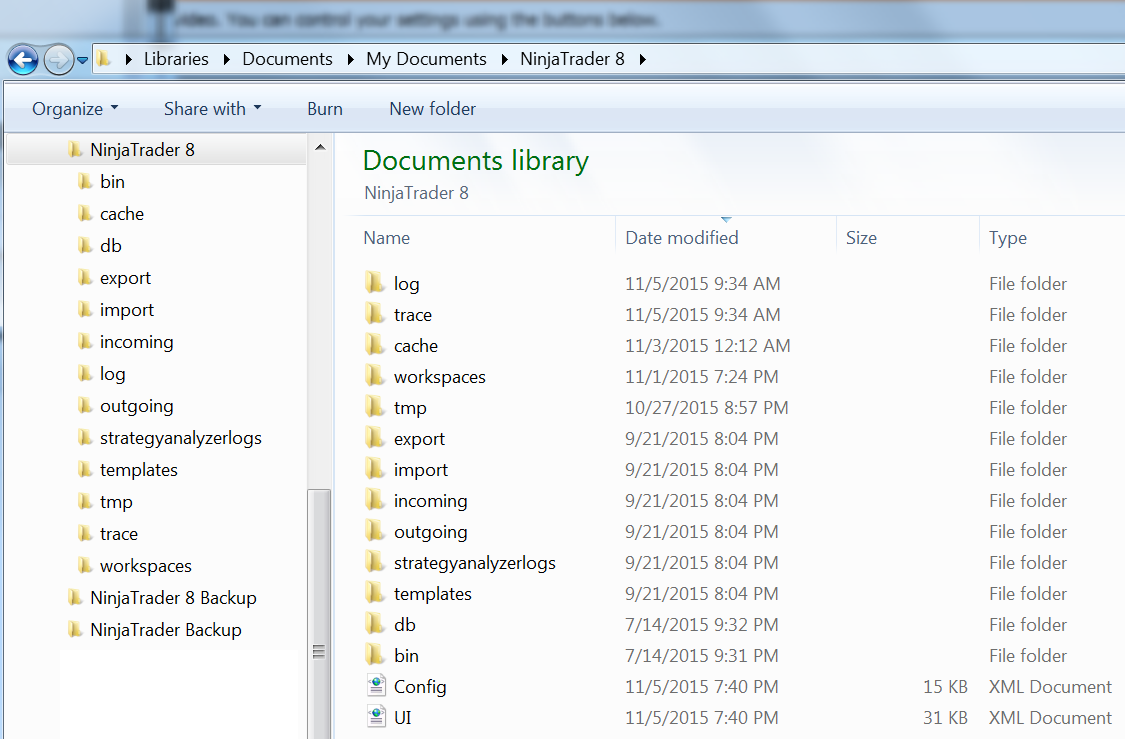Sort by the Type column header

coord(1008,238)
